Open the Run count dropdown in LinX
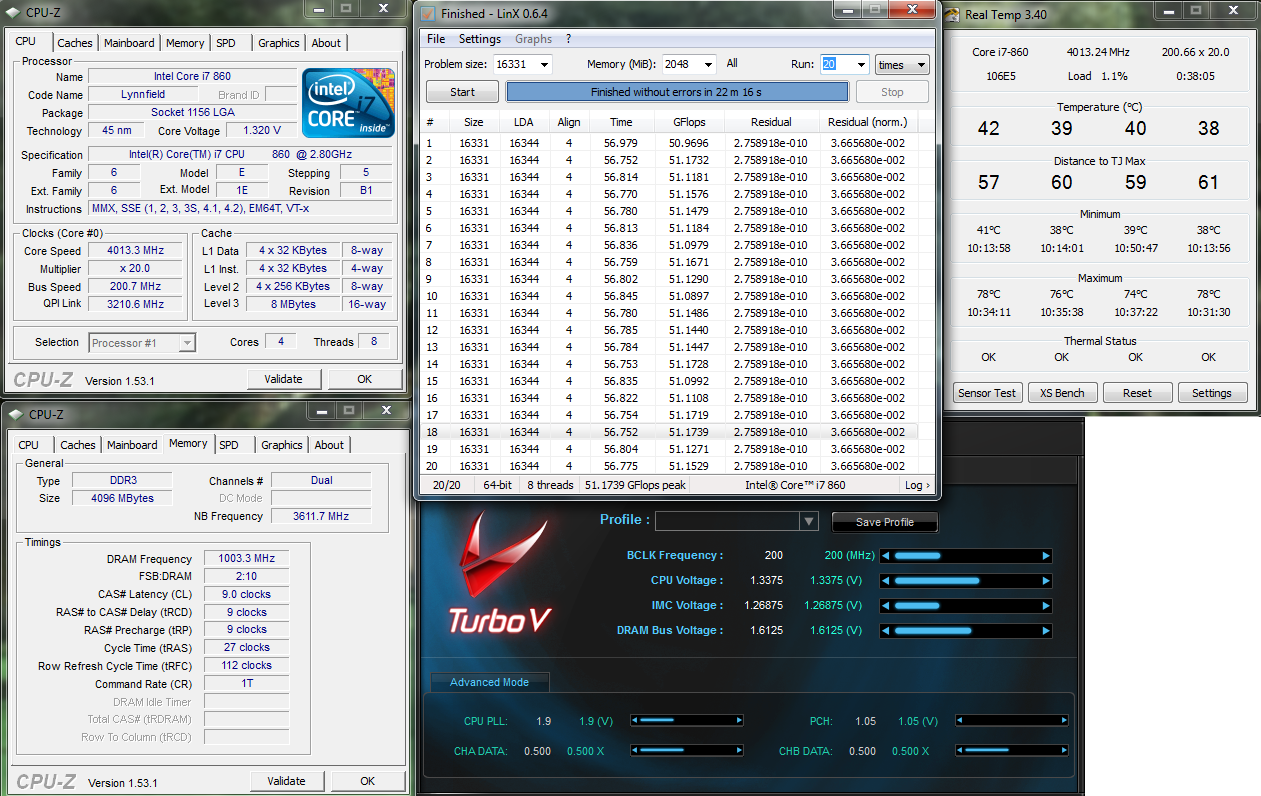Image resolution: width=1261 pixels, height=796 pixels. 861,64
